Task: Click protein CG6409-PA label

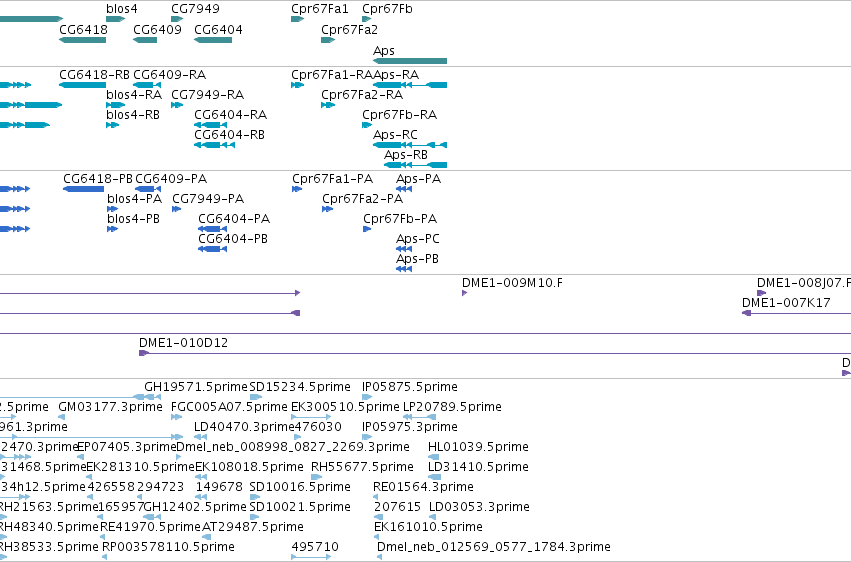Action: pos(171,178)
